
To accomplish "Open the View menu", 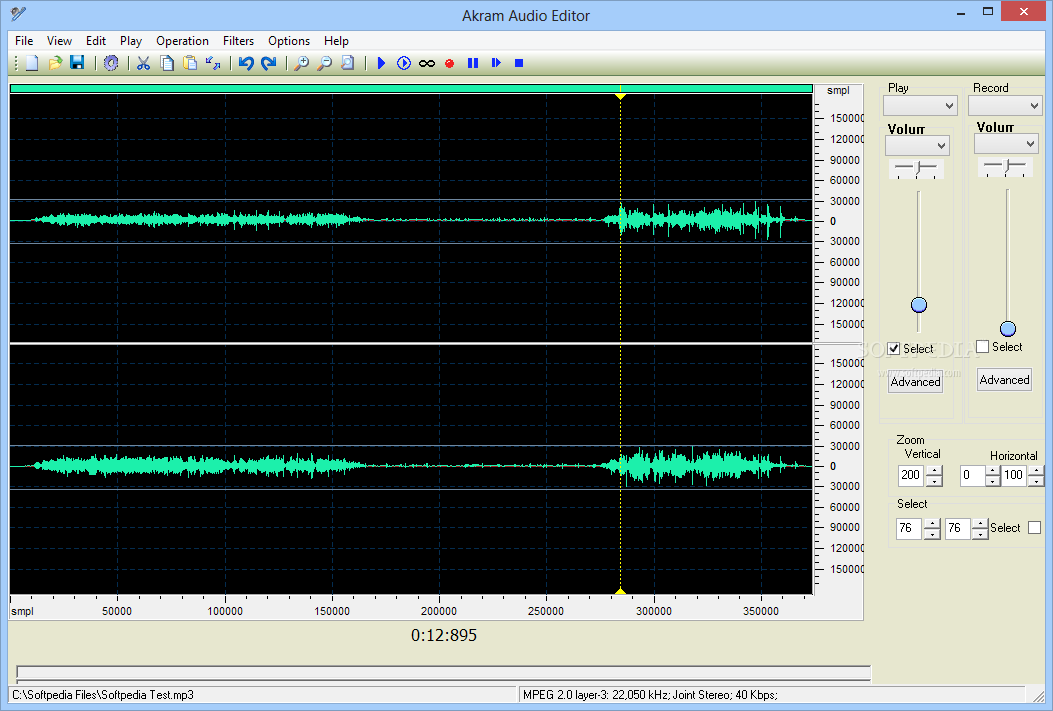I will click(x=59, y=41).
